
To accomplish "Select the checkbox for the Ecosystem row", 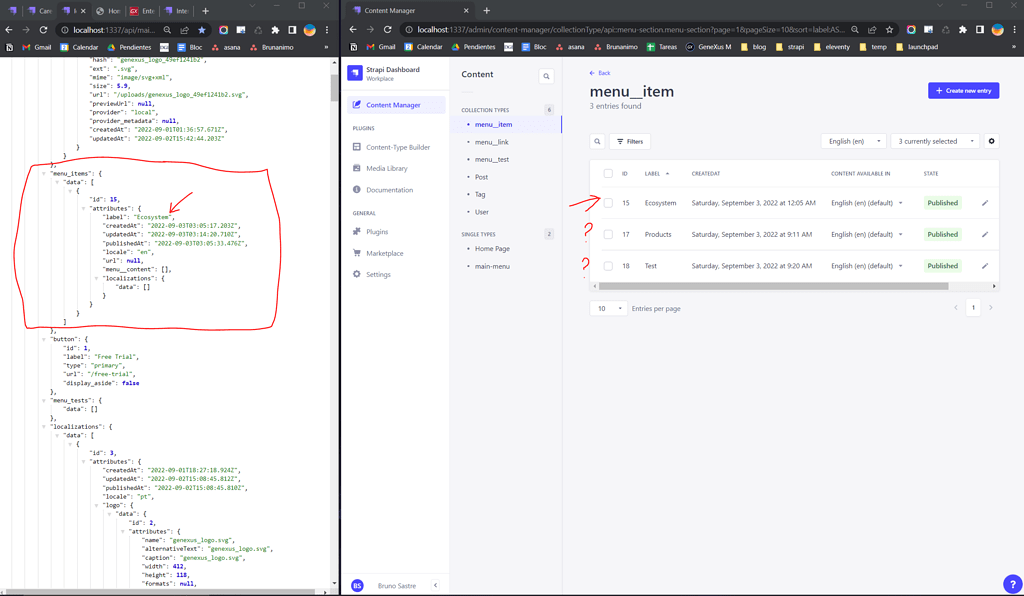I will 609,202.
